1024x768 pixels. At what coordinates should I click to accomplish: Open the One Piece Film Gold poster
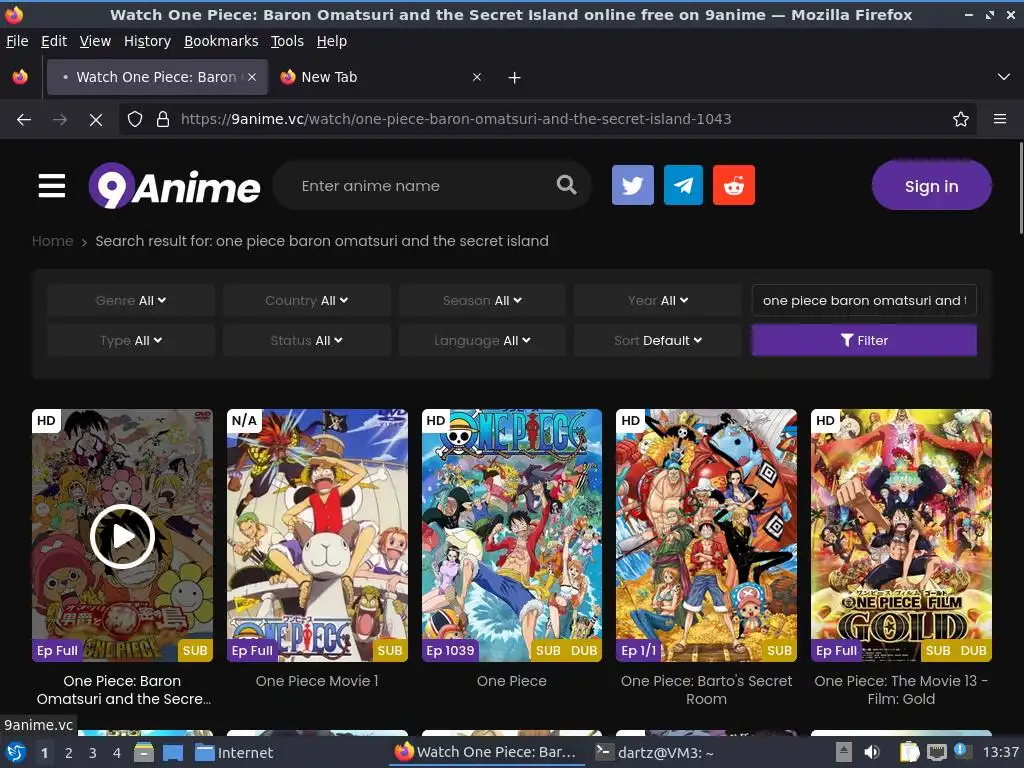[x=901, y=536]
